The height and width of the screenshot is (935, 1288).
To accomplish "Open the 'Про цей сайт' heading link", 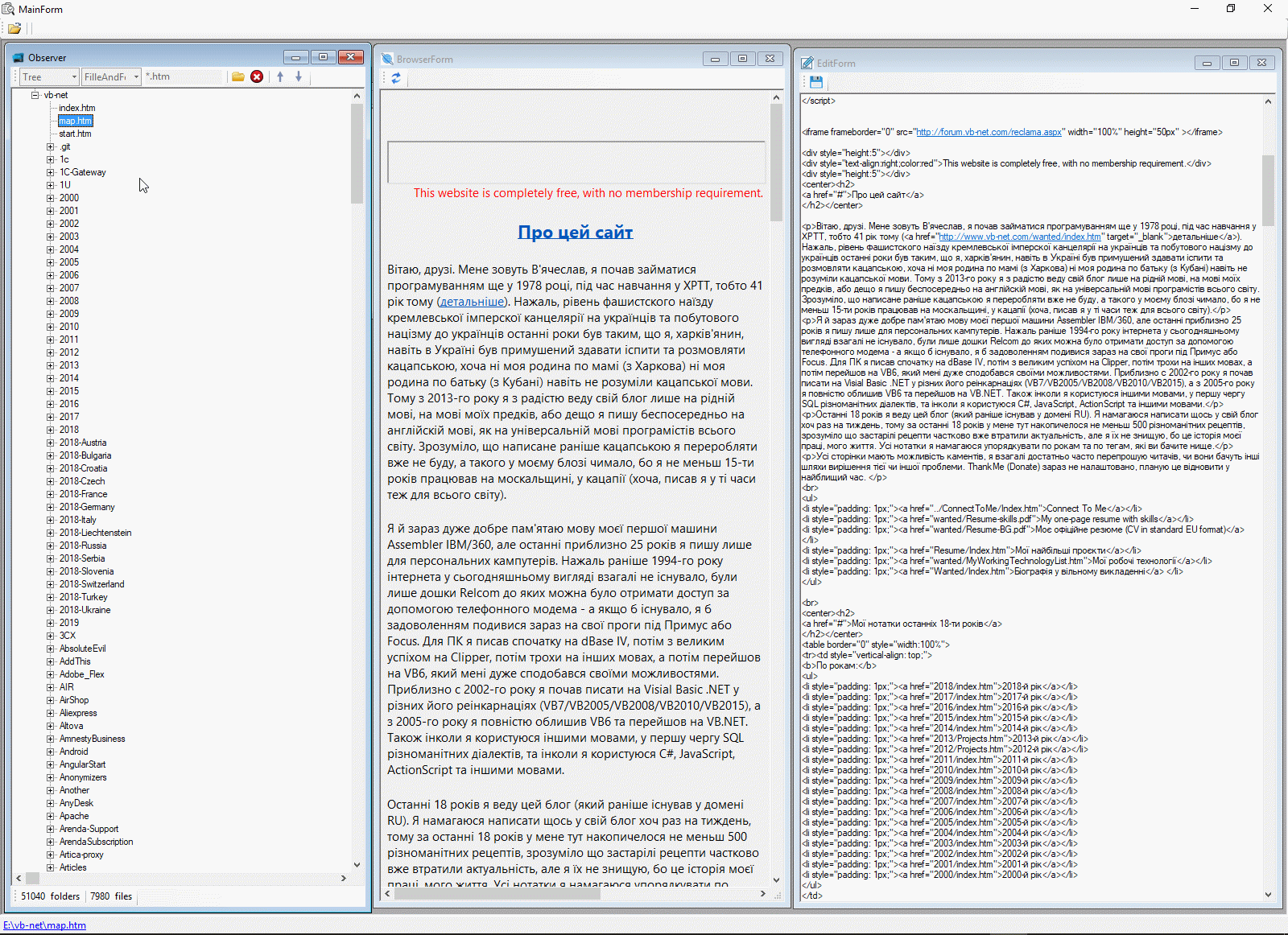I will click(x=576, y=233).
